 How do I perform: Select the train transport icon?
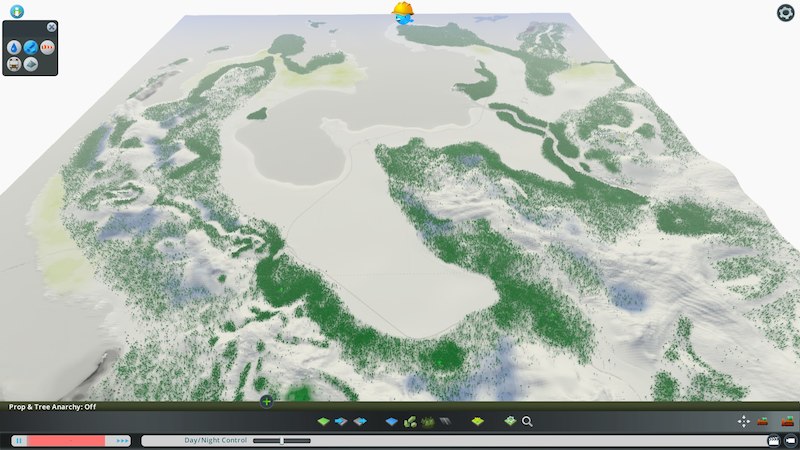14,64
